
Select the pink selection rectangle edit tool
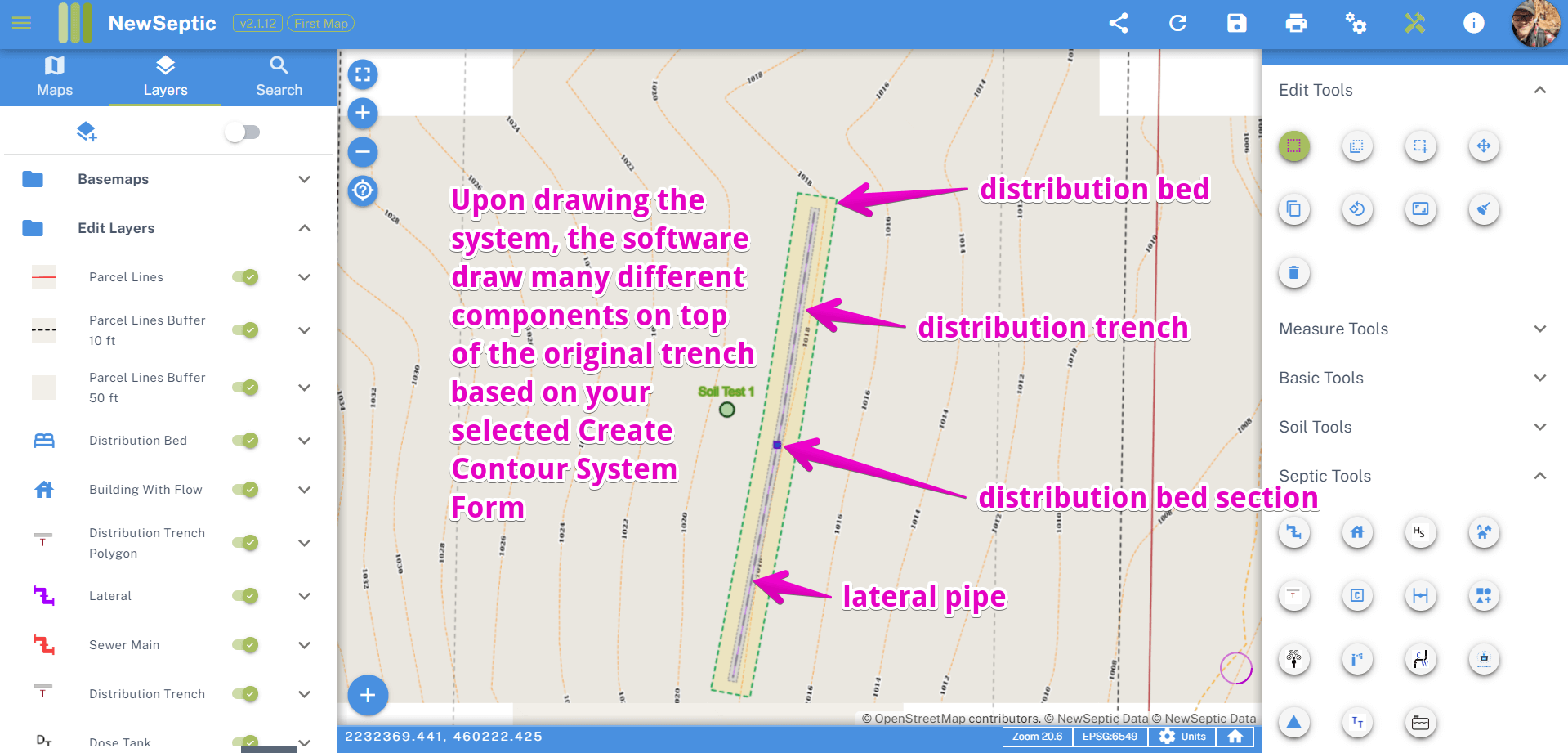[x=1293, y=147]
